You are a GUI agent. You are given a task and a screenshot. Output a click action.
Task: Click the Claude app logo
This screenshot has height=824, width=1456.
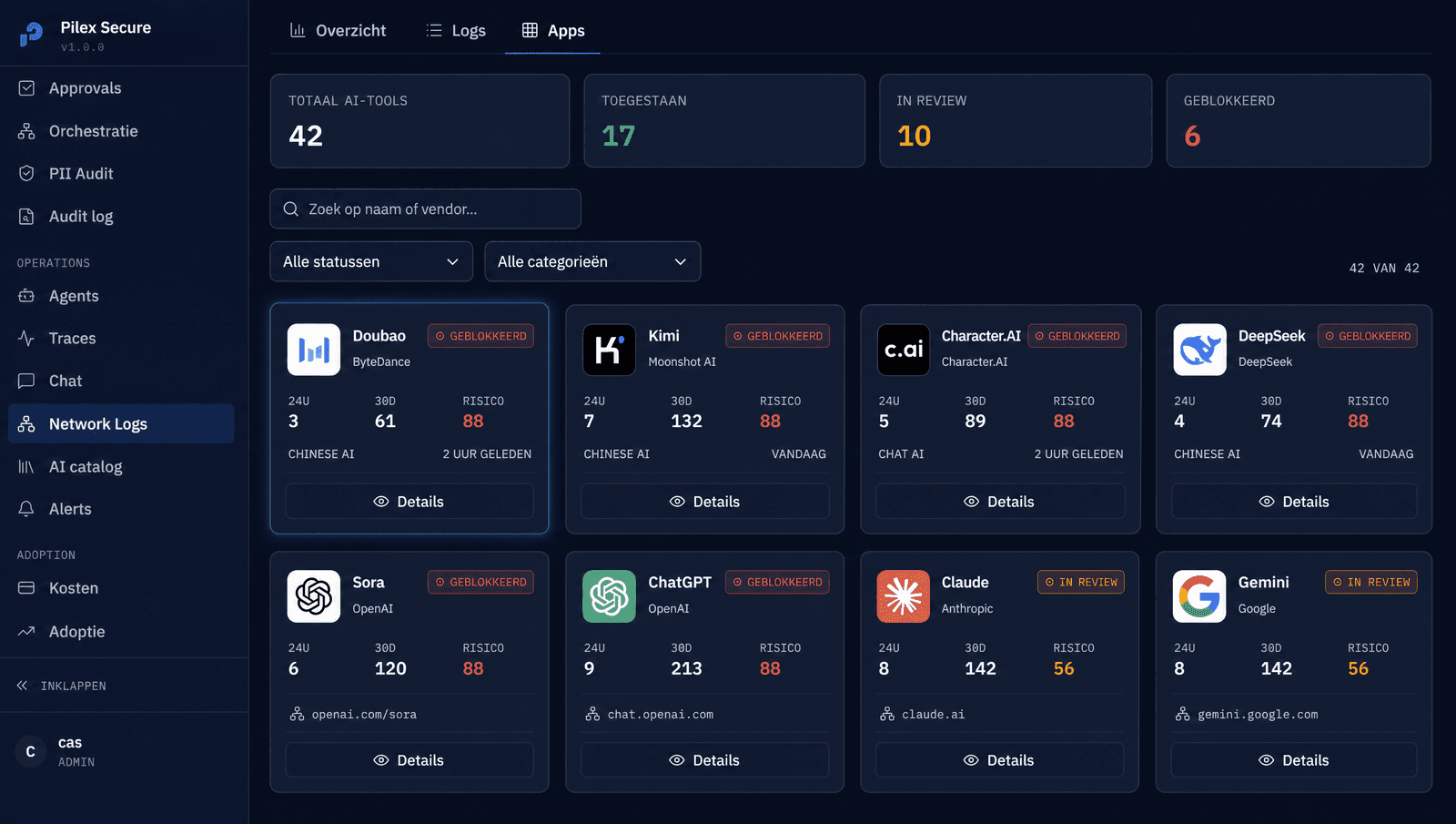pos(904,596)
